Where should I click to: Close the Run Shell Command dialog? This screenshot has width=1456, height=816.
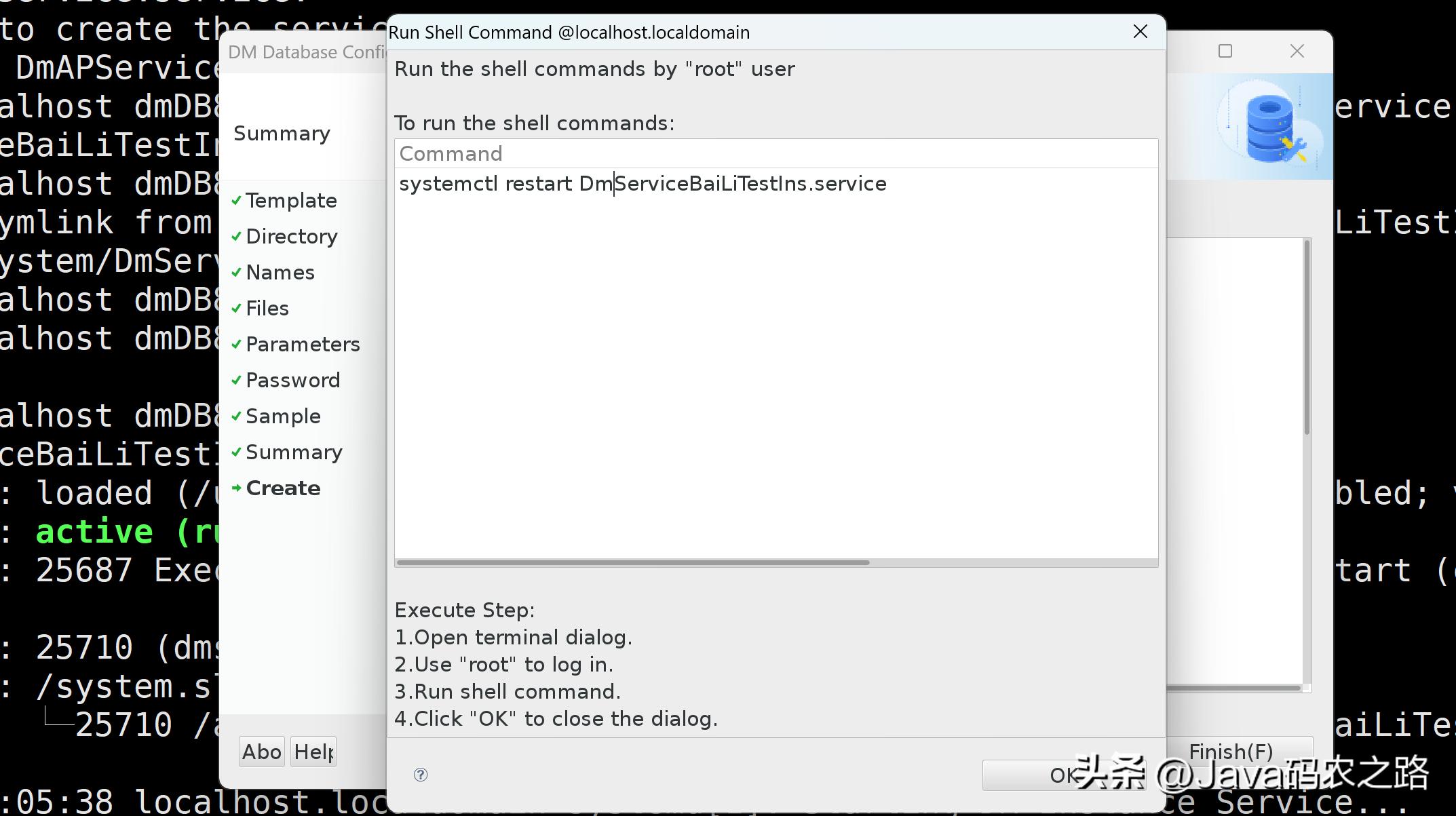coord(1141,32)
